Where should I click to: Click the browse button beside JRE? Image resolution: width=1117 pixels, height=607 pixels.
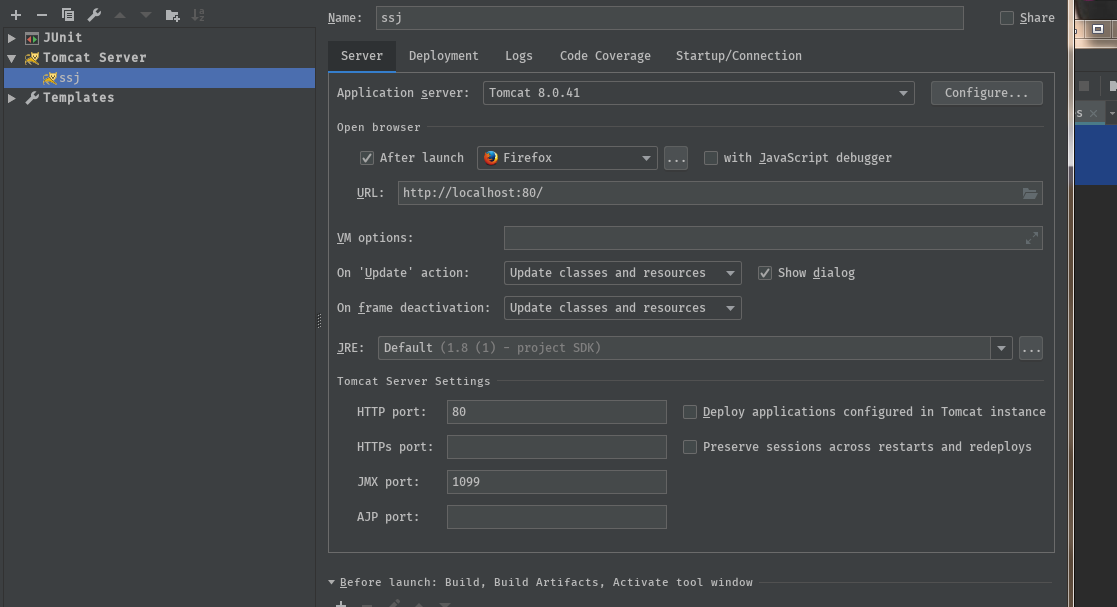1031,348
